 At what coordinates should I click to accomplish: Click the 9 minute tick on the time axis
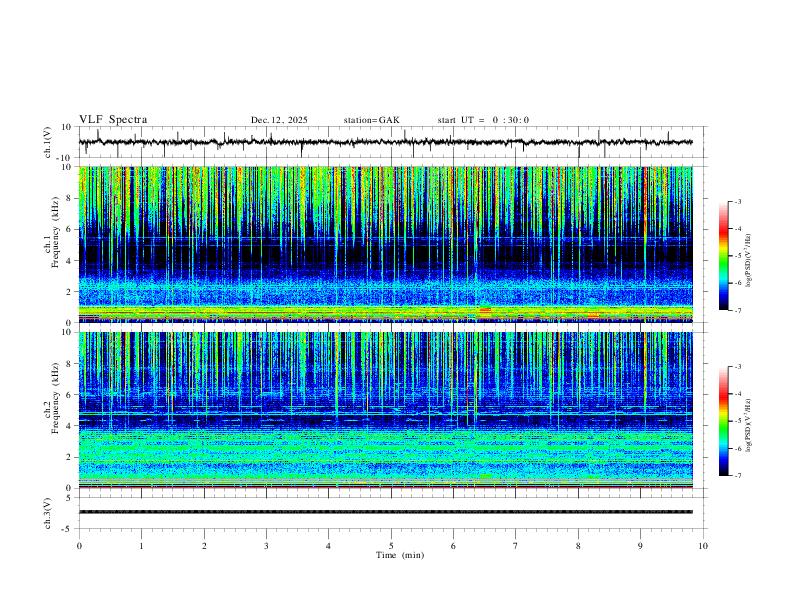(x=640, y=546)
